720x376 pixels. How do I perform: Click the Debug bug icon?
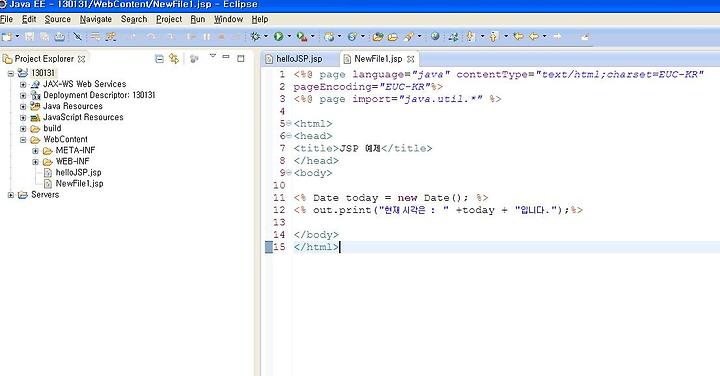(x=255, y=37)
